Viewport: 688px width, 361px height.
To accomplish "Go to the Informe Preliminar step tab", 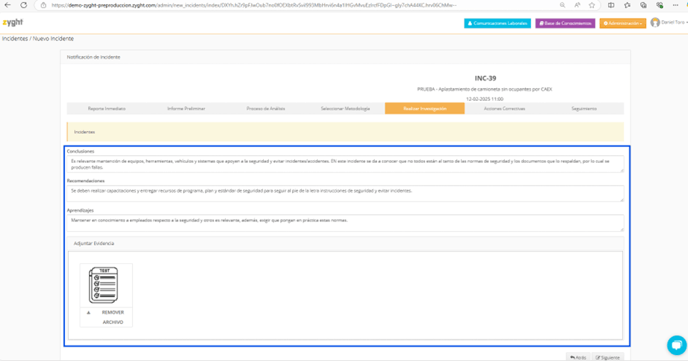I will pyautogui.click(x=186, y=108).
